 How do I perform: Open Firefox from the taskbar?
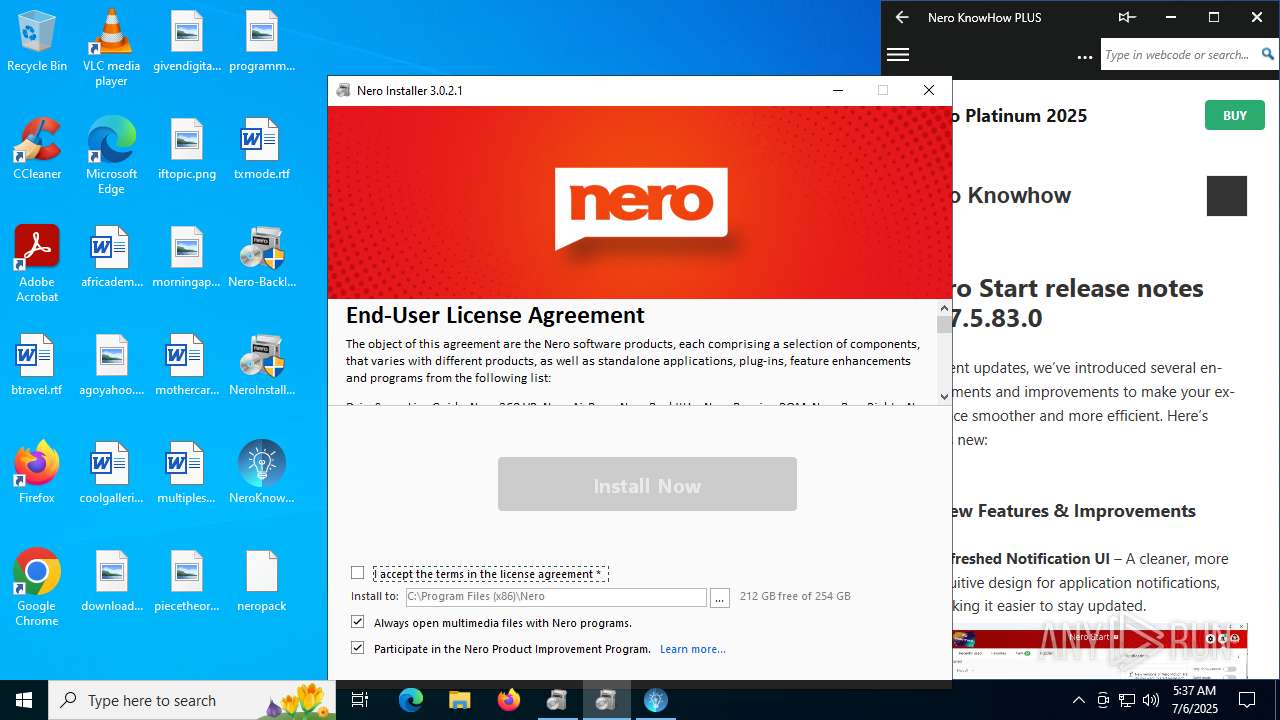click(x=509, y=700)
